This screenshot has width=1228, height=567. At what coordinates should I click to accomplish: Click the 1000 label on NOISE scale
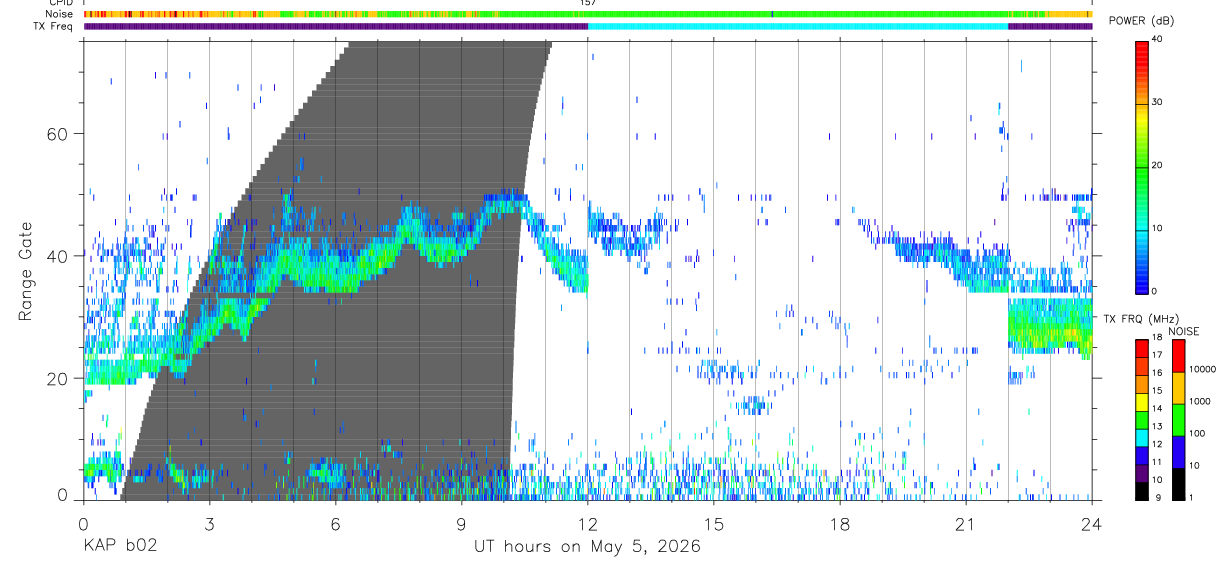[1199, 401]
